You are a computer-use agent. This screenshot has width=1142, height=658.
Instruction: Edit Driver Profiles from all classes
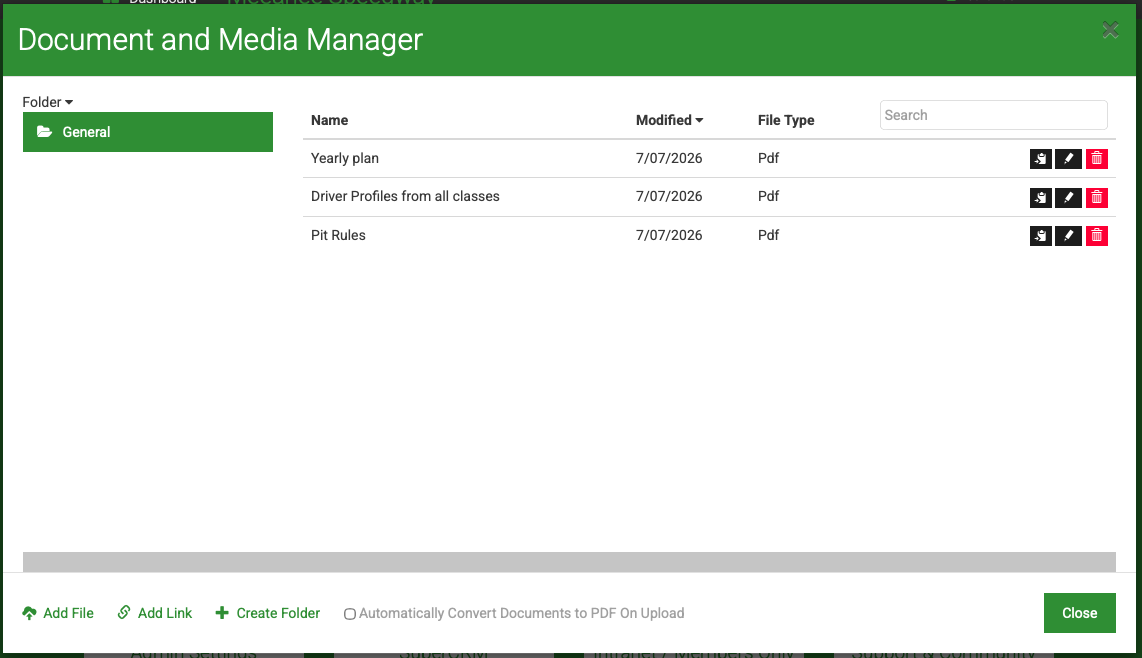click(1068, 197)
